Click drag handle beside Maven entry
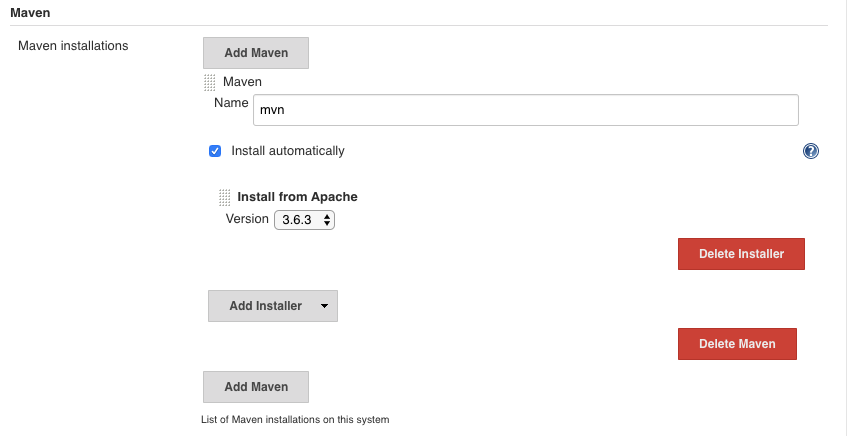The height and width of the screenshot is (436, 847). (x=210, y=83)
